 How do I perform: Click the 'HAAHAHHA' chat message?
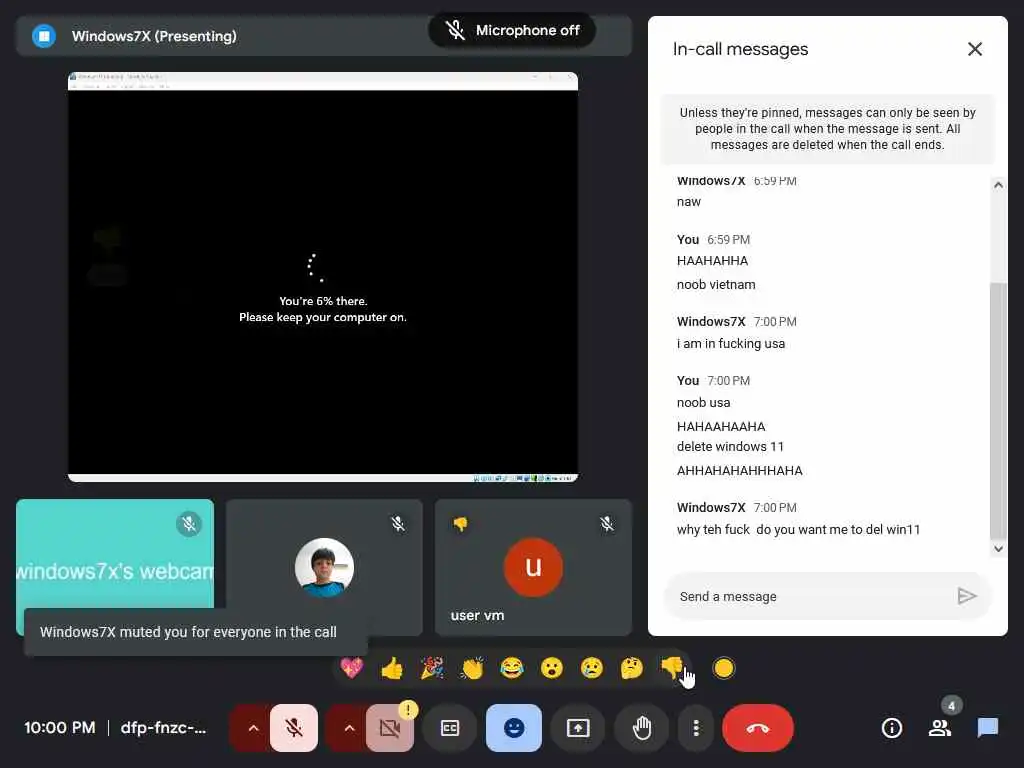[712, 261]
